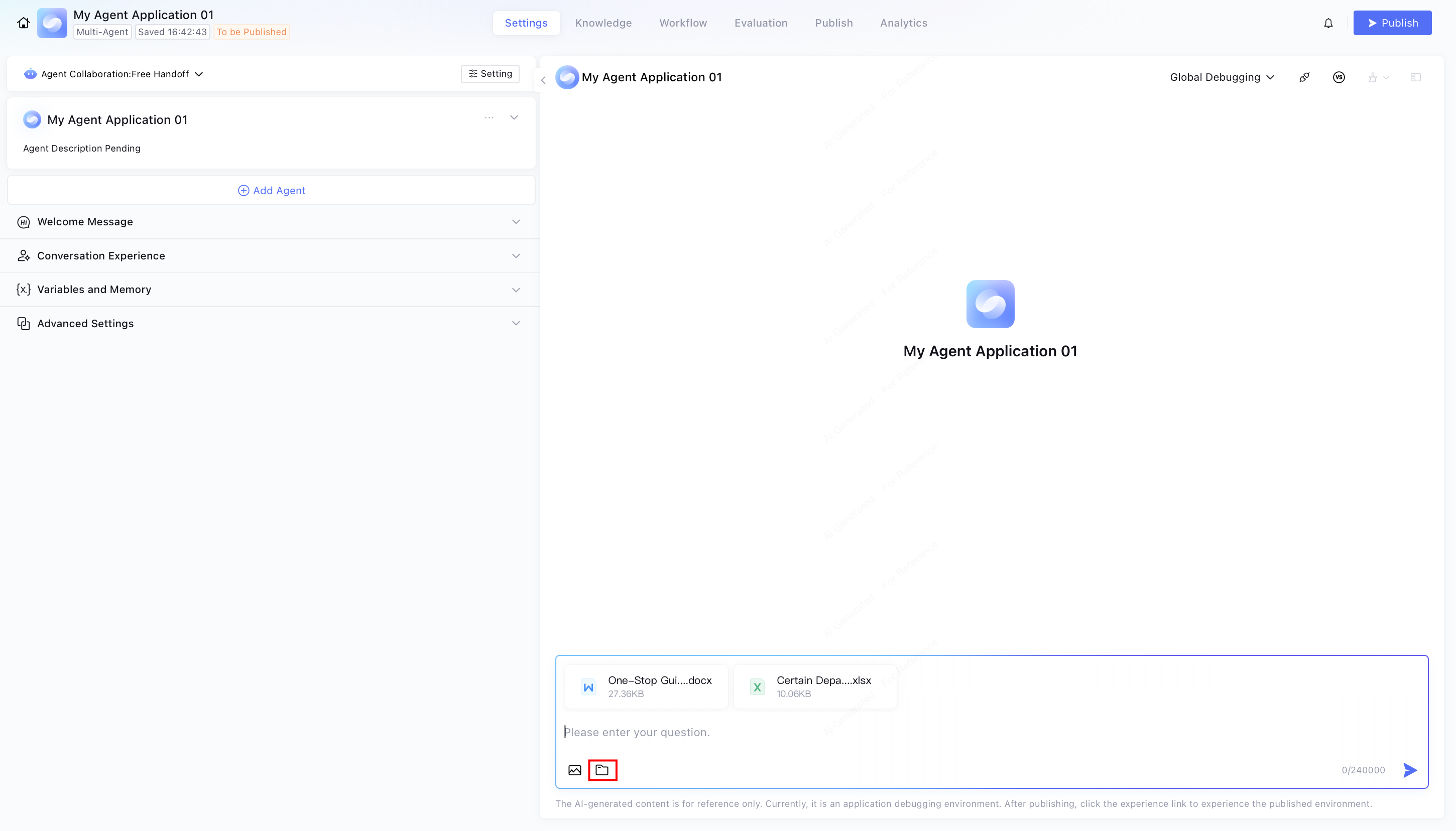The width and height of the screenshot is (1456, 831).
Task: Click the VS comparison icon
Action: 1339,77
